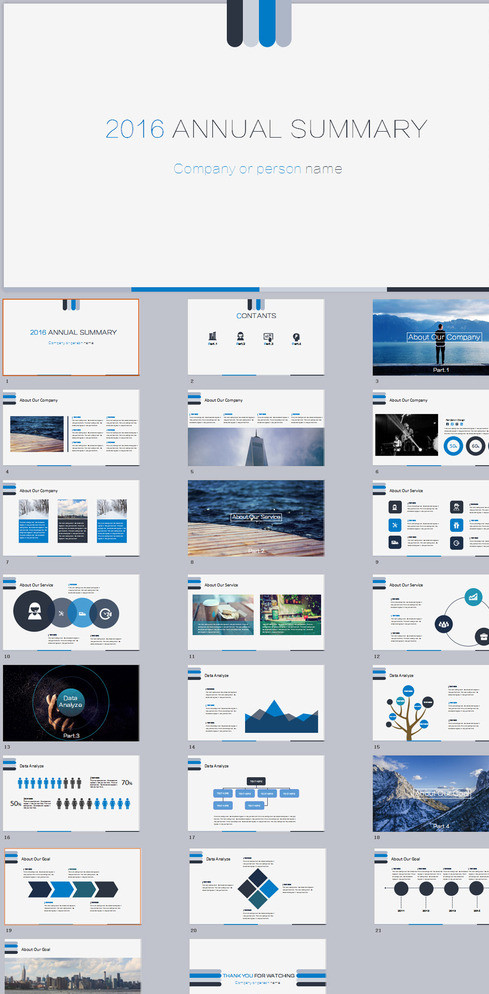Screen dimensions: 489x994
Task: Open the Thank You For Watching thumbnail
Action: tap(258, 967)
